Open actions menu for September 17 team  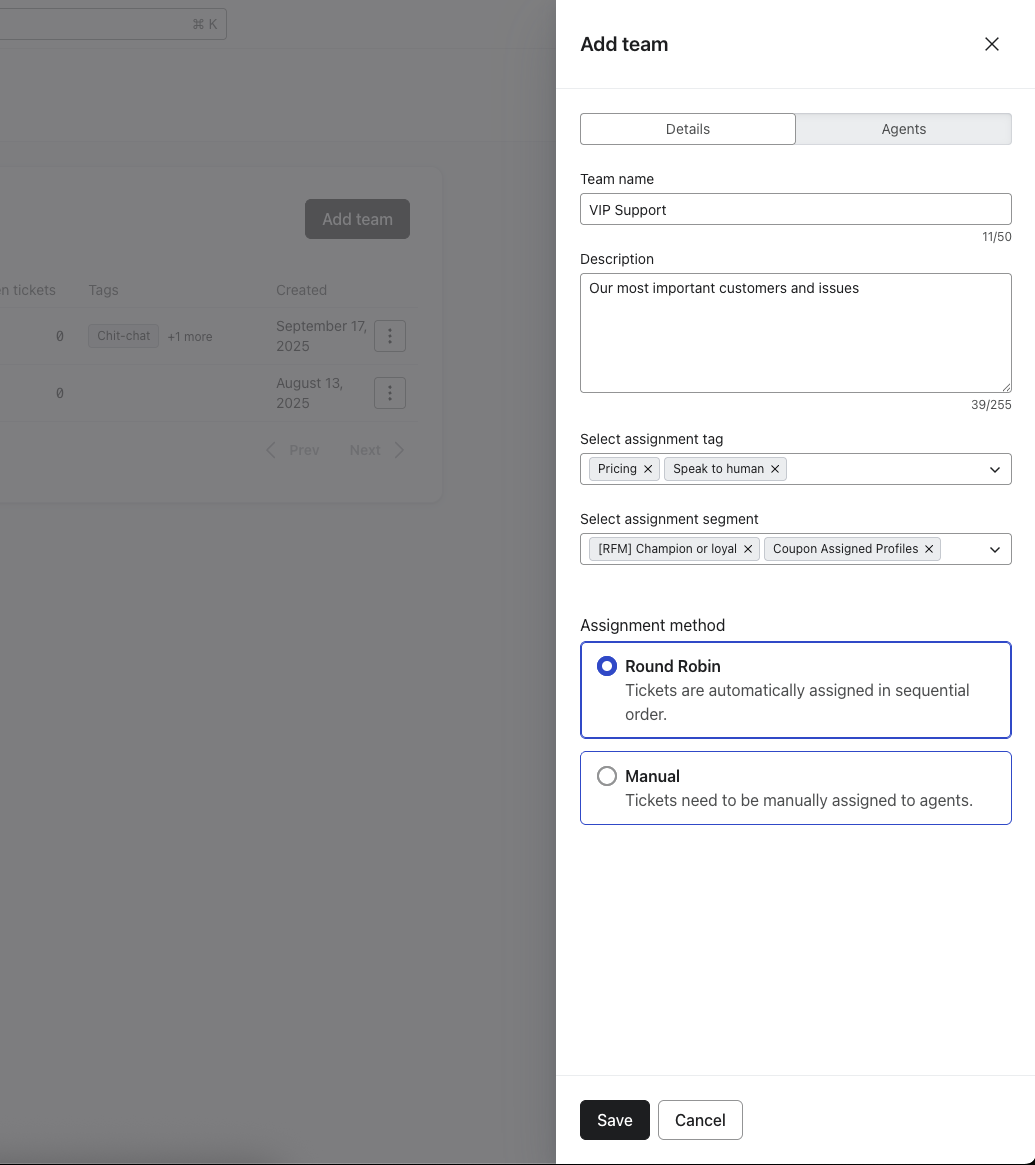click(x=390, y=336)
